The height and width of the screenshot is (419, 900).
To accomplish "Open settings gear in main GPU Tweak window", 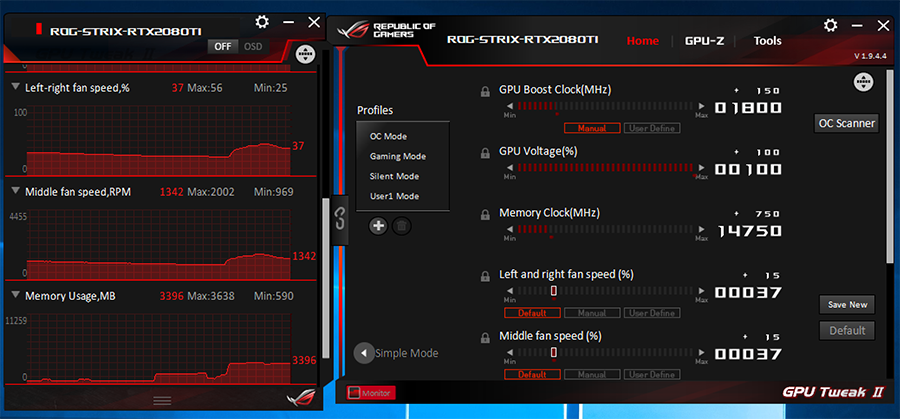I will 830,25.
